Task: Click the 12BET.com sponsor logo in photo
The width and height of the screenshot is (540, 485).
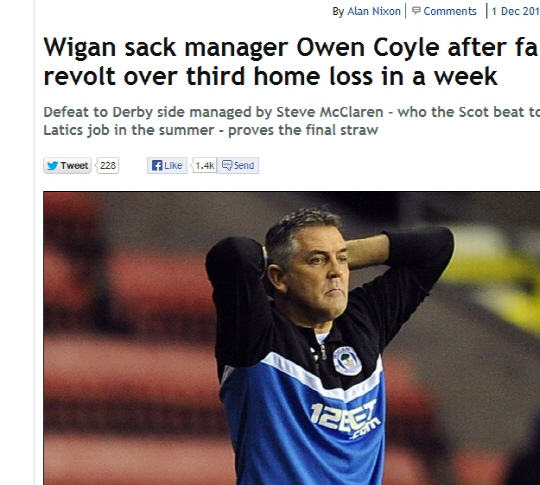Action: [x=345, y=419]
